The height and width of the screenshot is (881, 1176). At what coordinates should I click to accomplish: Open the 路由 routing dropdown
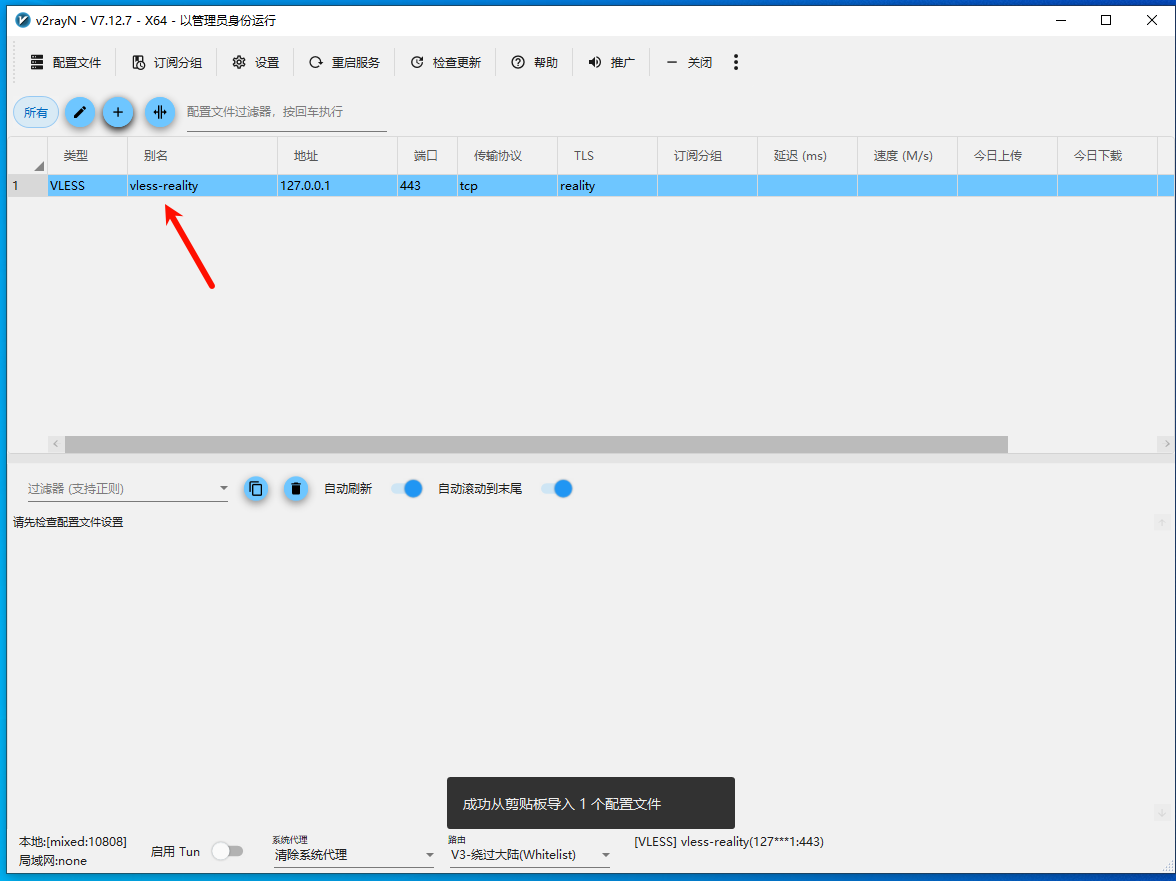[x=529, y=855]
